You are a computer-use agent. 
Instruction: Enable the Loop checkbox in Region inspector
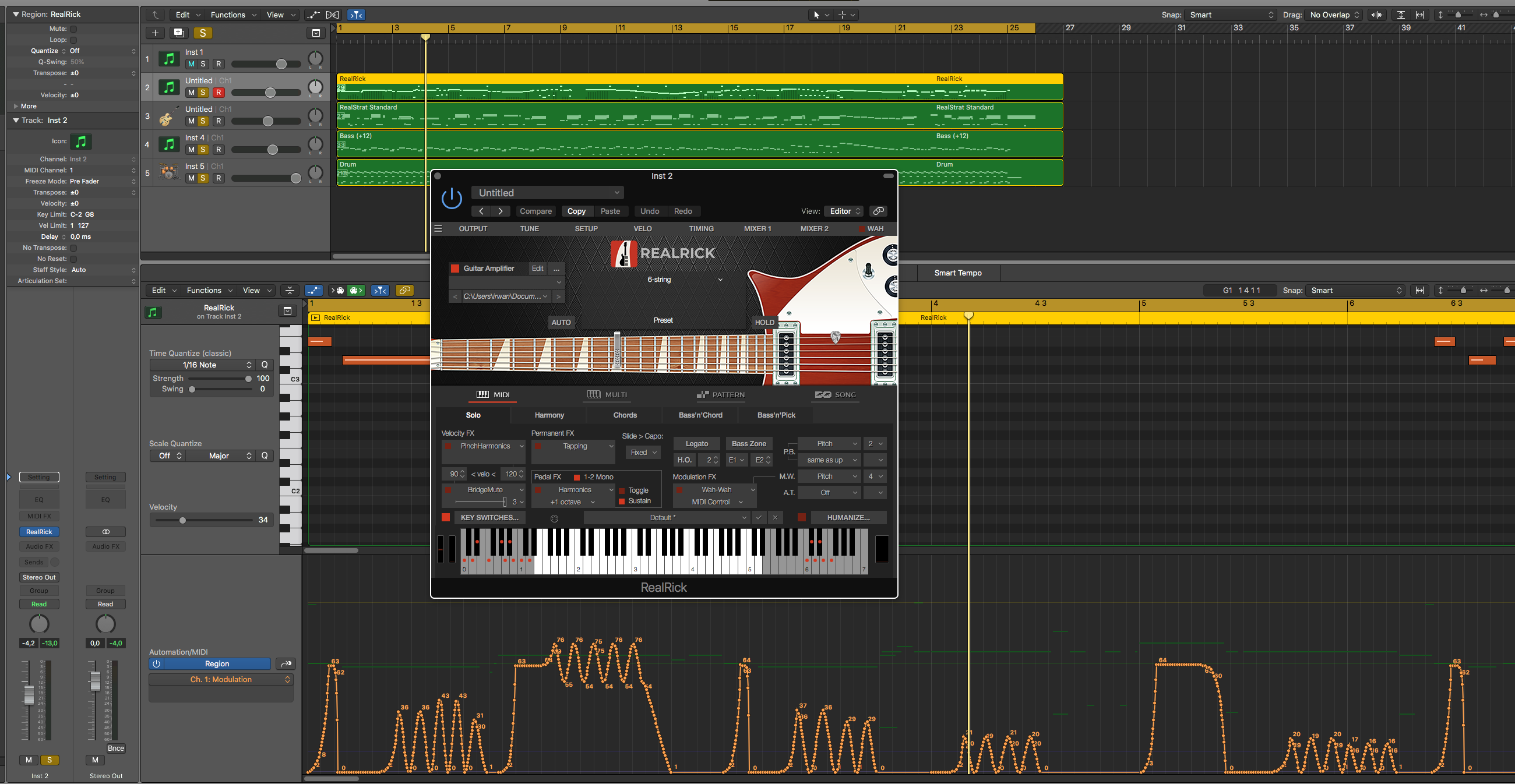pyautogui.click(x=73, y=40)
